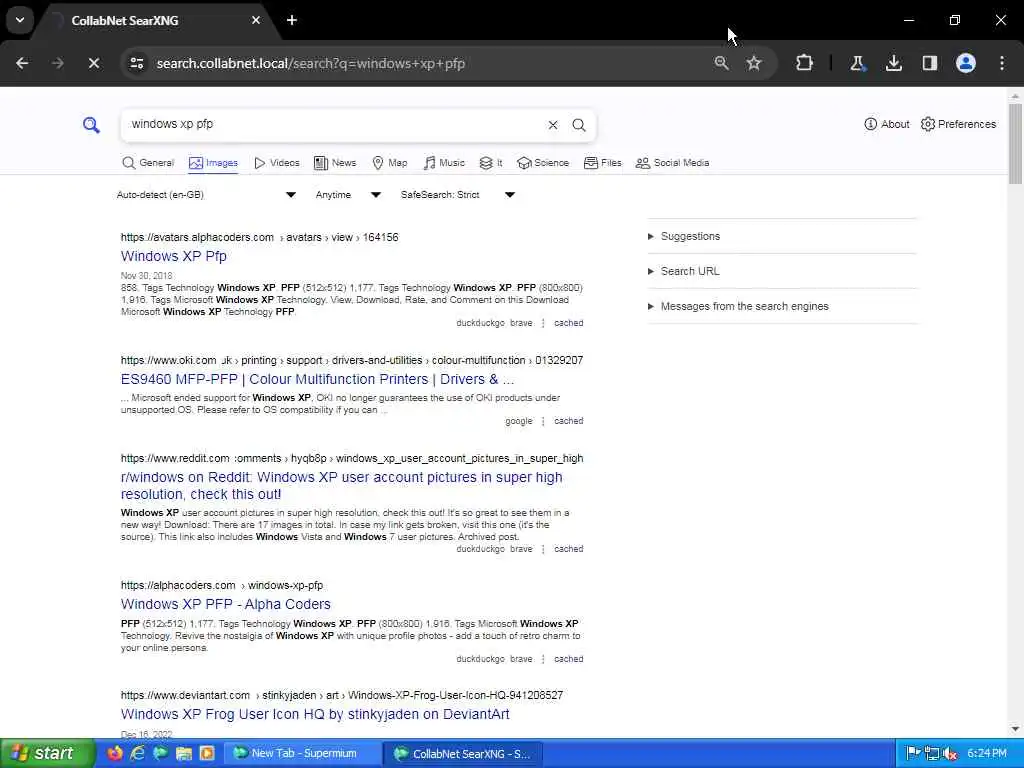Submit search with the magnifier button
The image size is (1024, 768).
(x=579, y=125)
